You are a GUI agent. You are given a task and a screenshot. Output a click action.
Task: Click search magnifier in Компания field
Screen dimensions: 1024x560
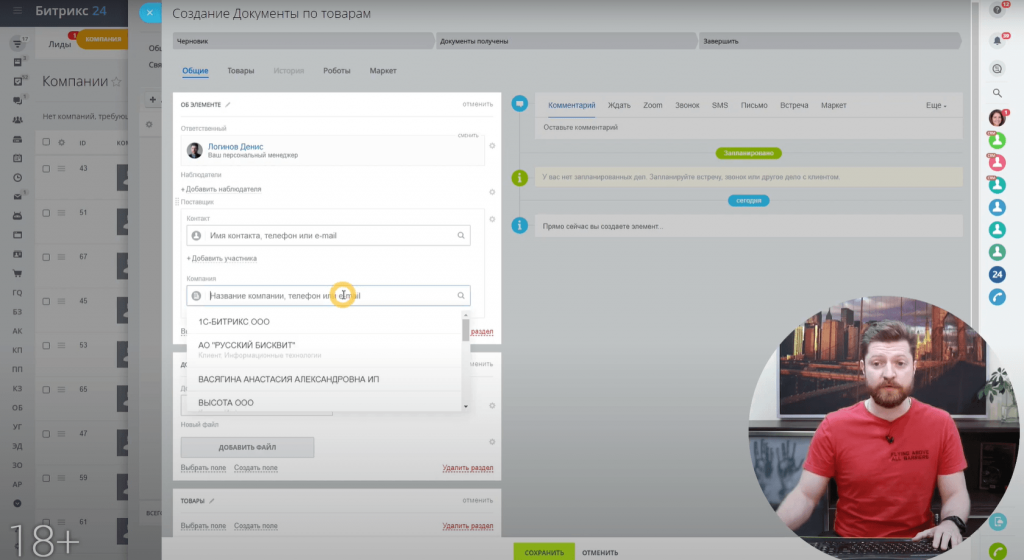[461, 296]
